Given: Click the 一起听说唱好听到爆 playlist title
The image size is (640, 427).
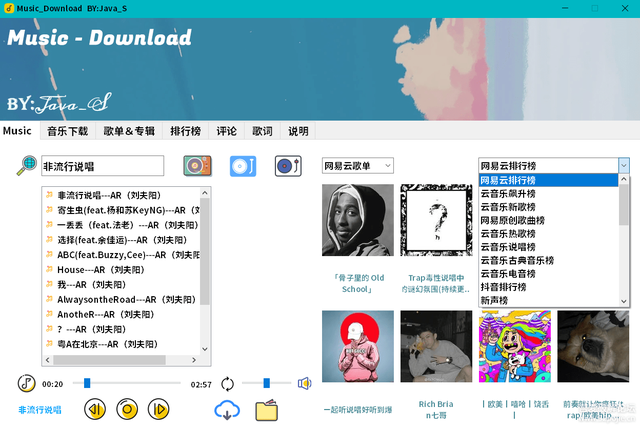Looking at the screenshot, I should coord(358,409).
